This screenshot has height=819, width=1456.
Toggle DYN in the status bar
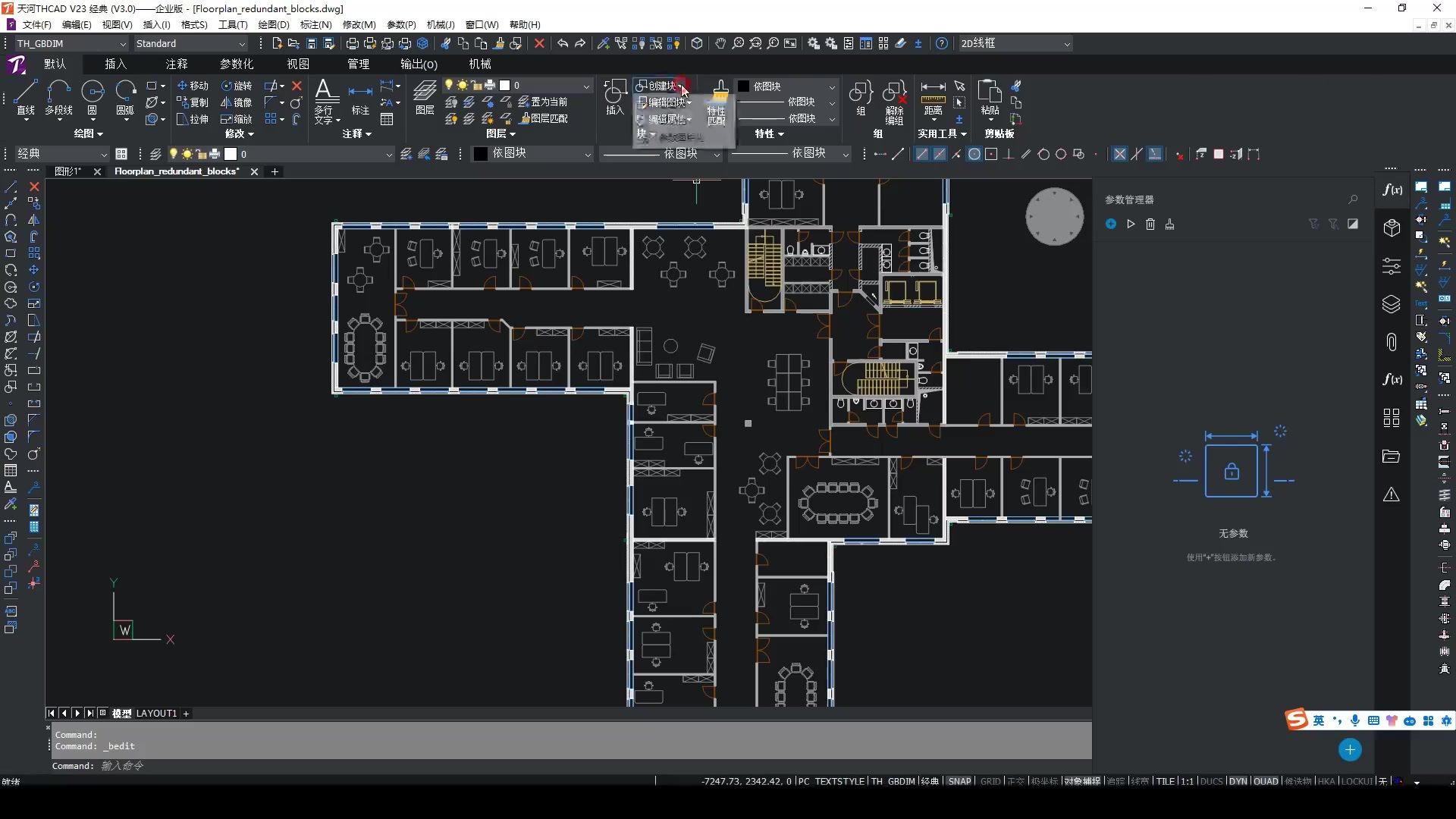coord(1238,781)
